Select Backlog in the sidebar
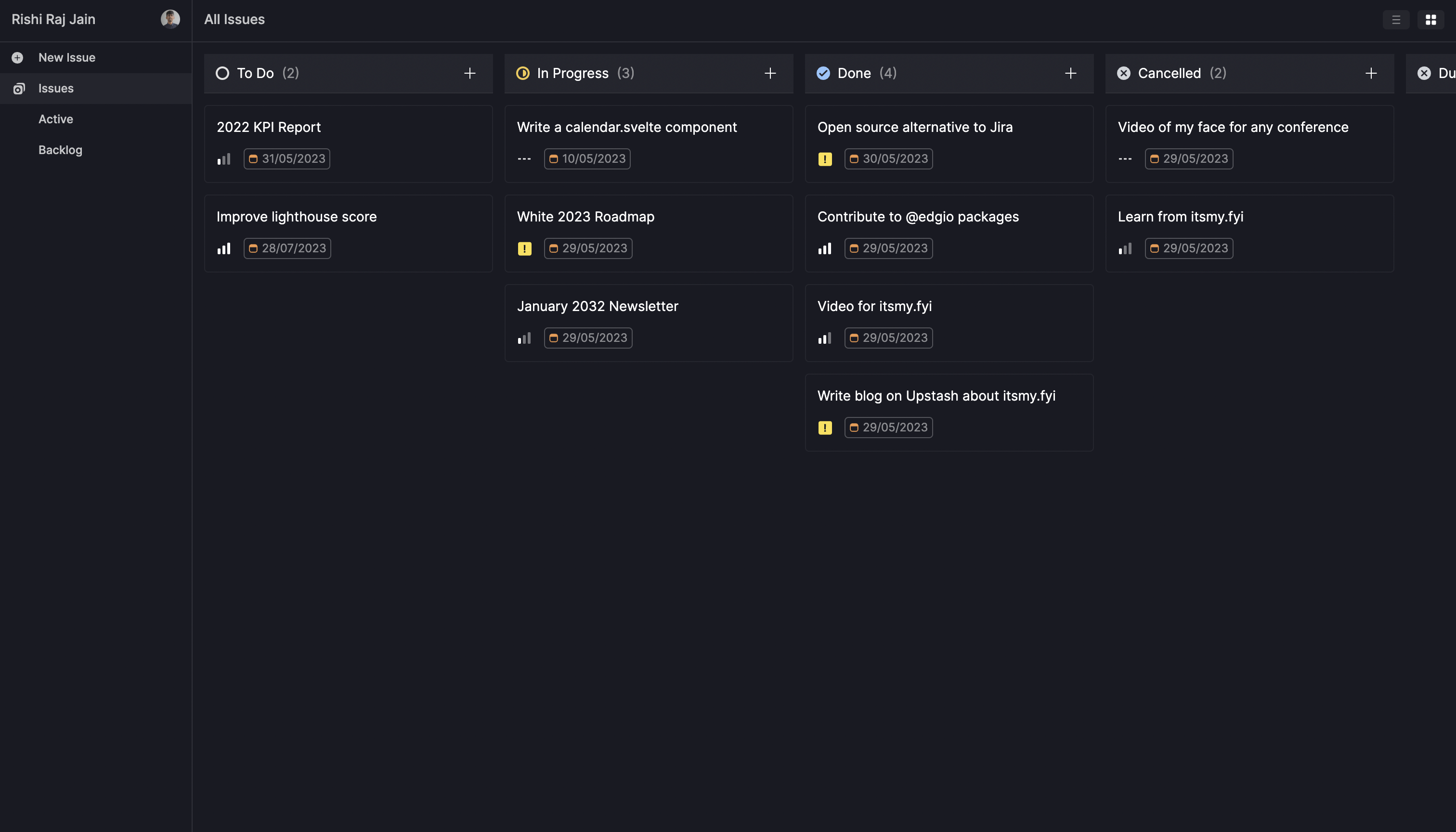1456x832 pixels. [60, 150]
